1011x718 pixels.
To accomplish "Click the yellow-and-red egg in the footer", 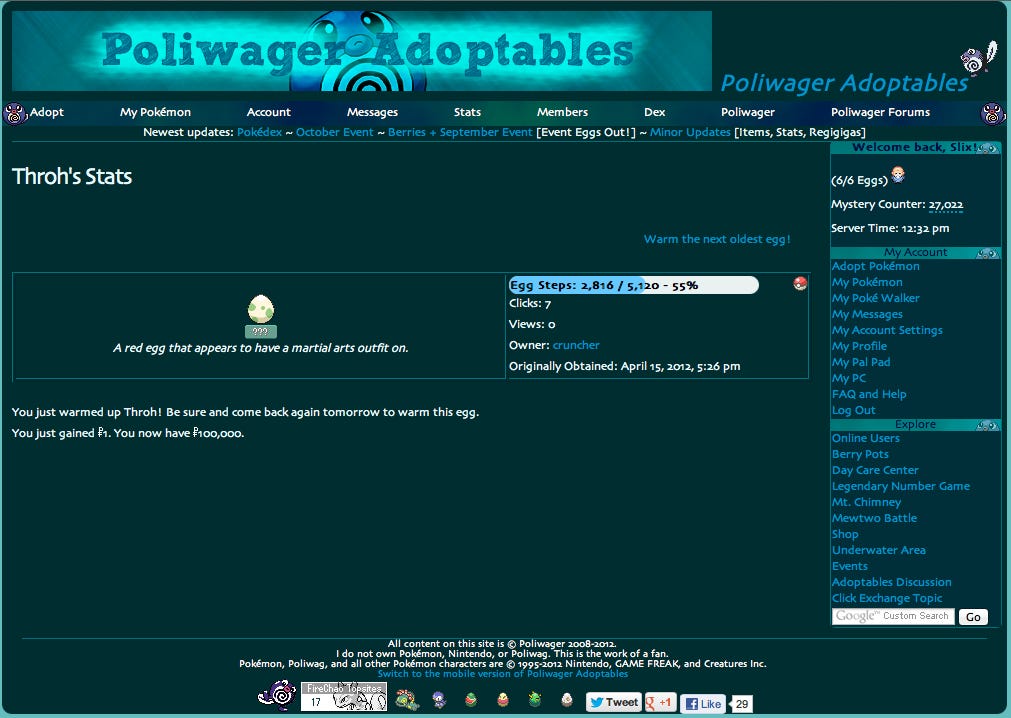I will 503,699.
